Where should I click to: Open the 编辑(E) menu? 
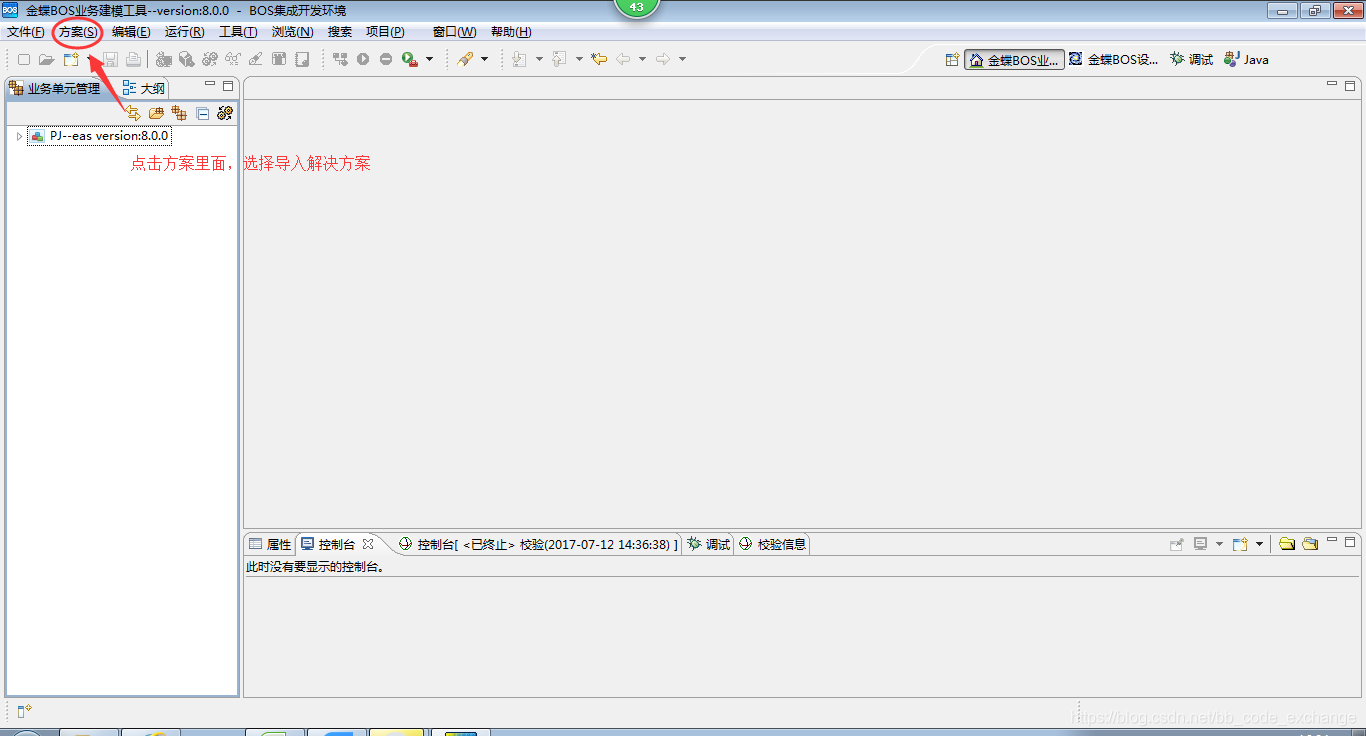click(131, 32)
